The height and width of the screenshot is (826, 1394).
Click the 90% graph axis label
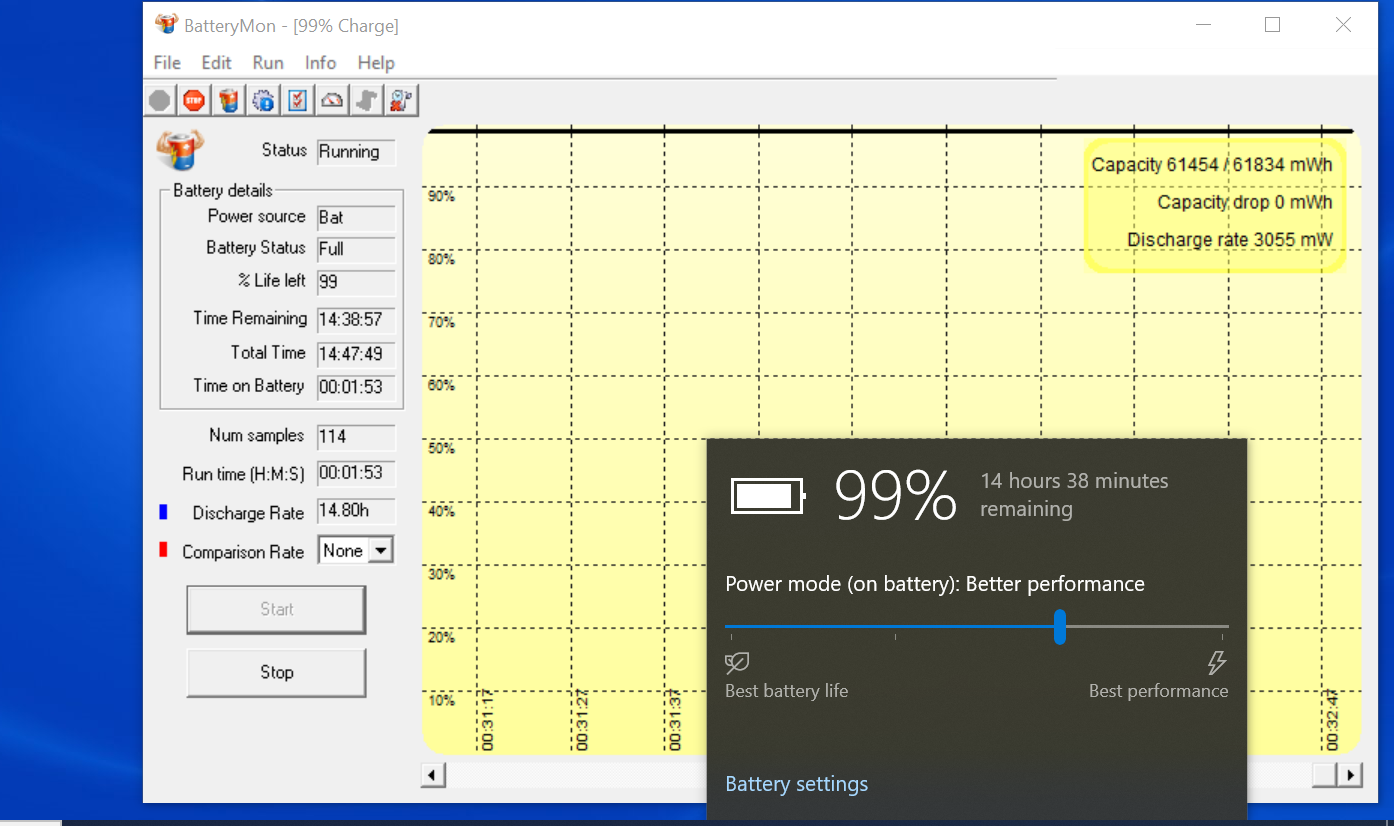[x=441, y=196]
